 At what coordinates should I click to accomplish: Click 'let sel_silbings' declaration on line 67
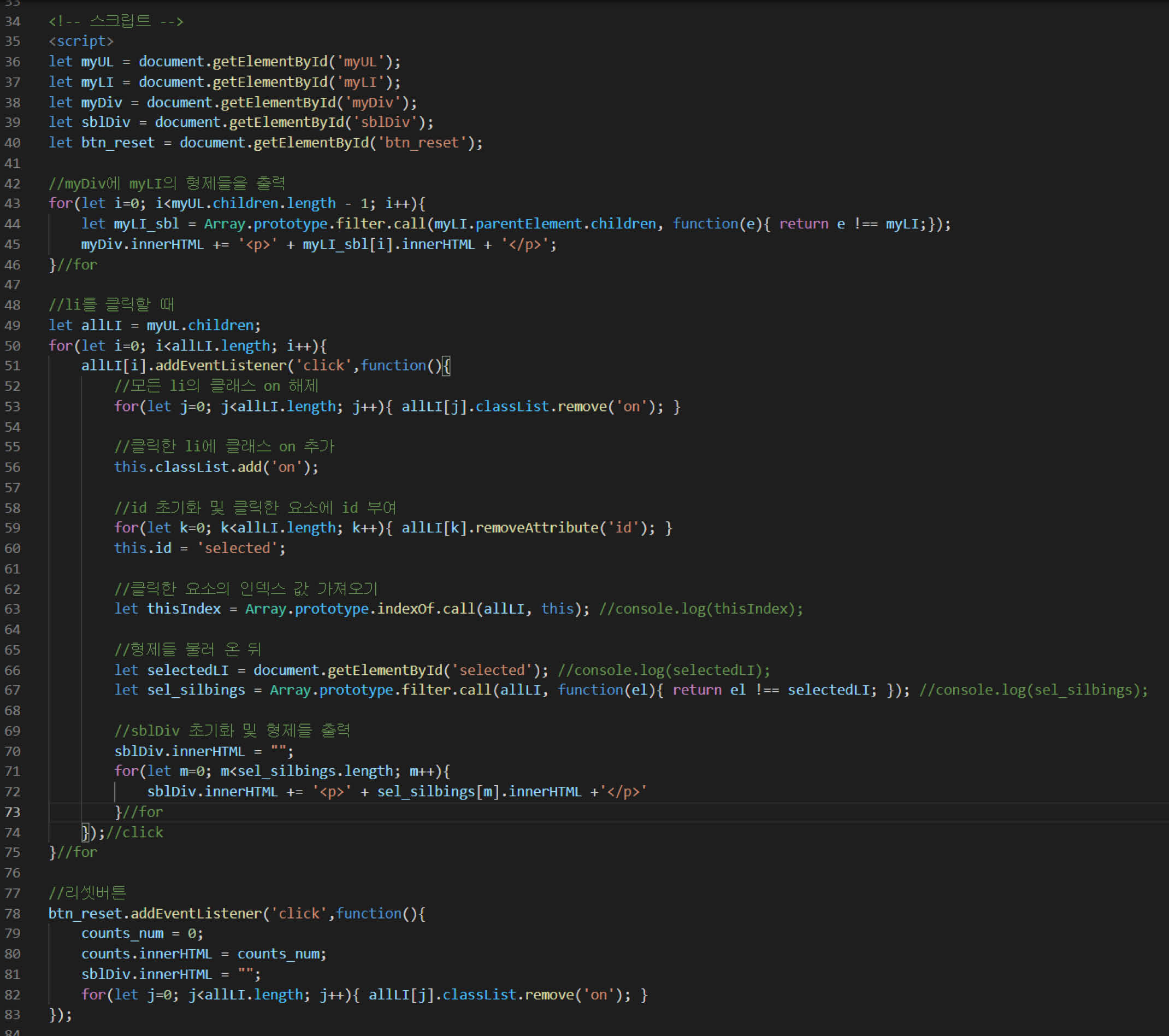tap(180, 691)
